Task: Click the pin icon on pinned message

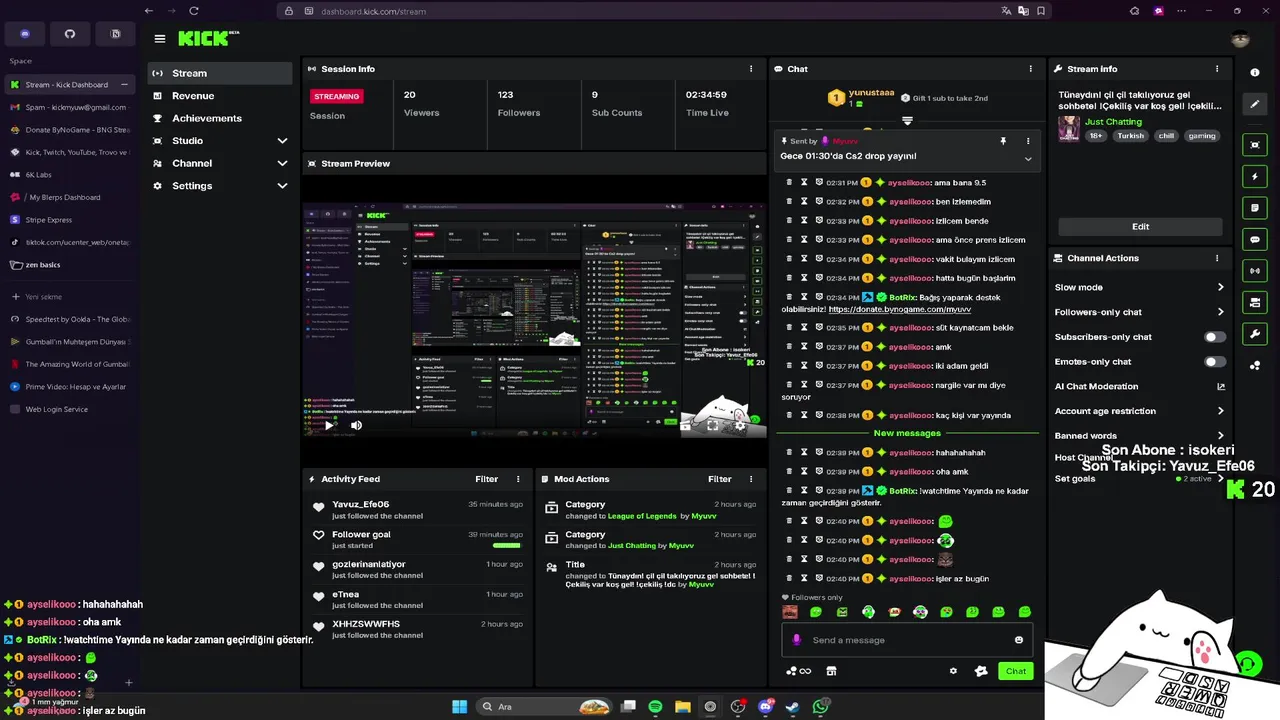Action: point(1003,141)
